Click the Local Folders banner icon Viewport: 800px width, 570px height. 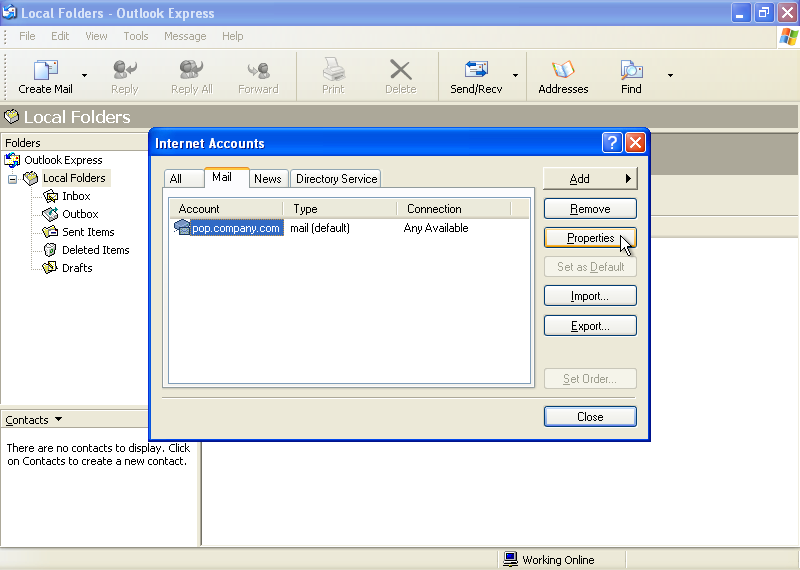(11, 117)
